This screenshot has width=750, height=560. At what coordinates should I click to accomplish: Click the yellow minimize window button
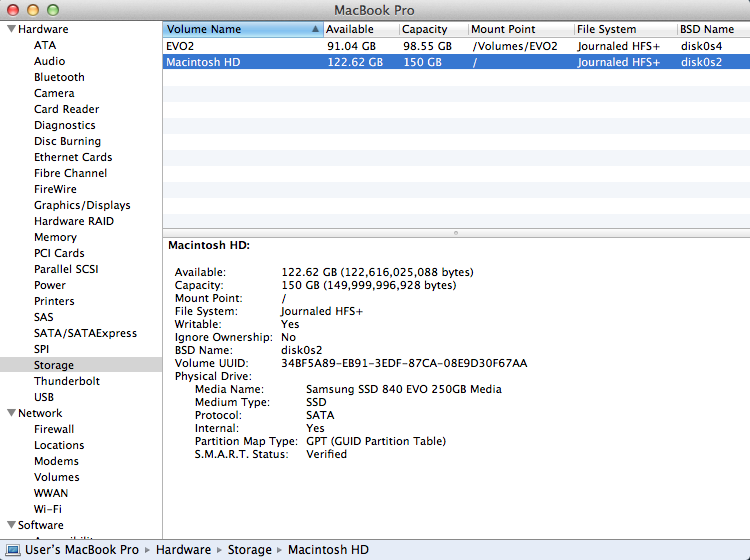[33, 10]
